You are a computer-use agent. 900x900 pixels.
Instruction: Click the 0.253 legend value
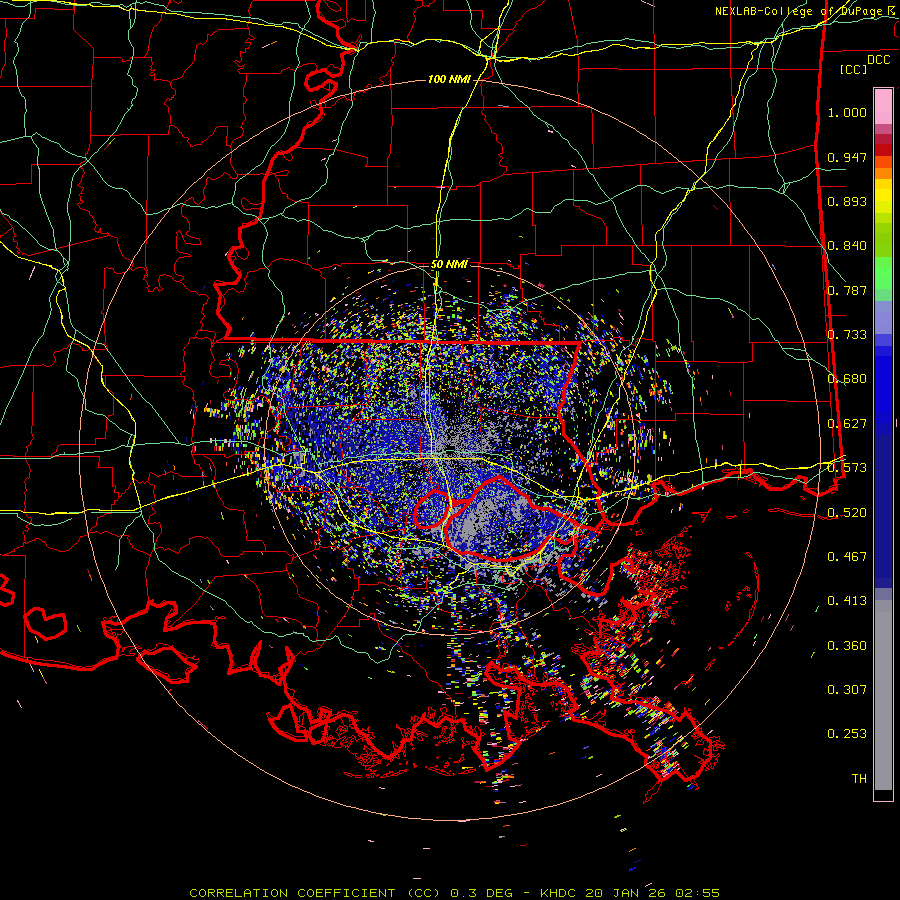pyautogui.click(x=847, y=734)
